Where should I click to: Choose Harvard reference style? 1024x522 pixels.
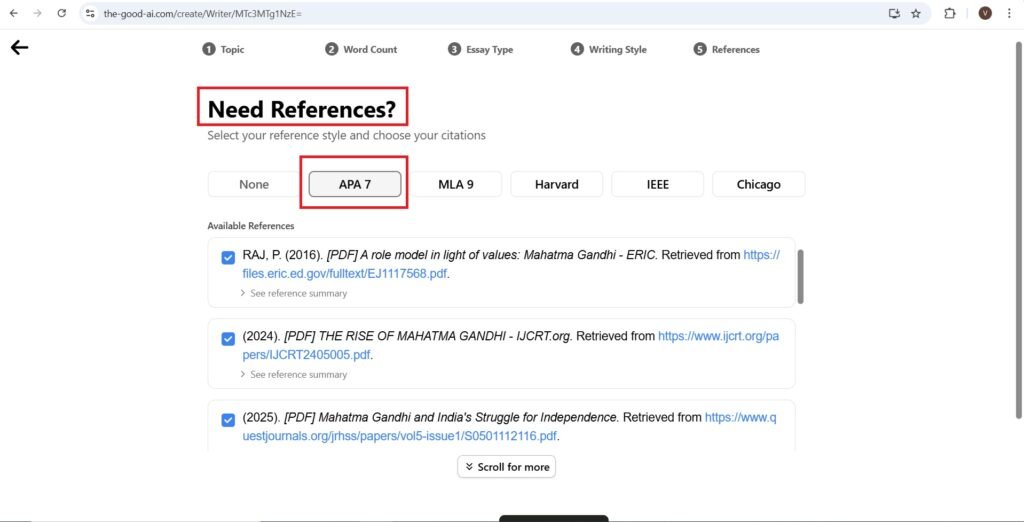556,184
